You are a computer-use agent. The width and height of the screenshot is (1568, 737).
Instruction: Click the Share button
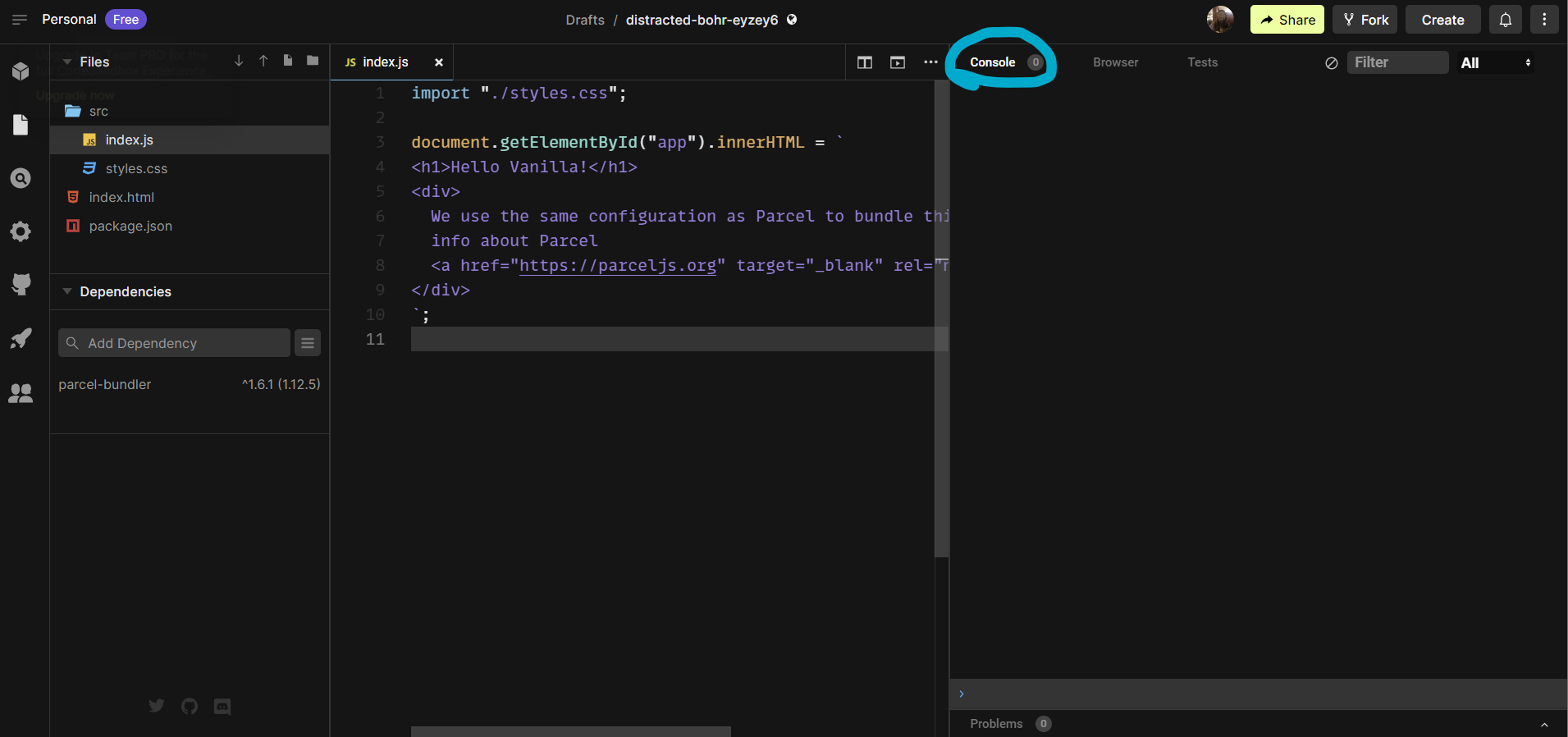1287,20
